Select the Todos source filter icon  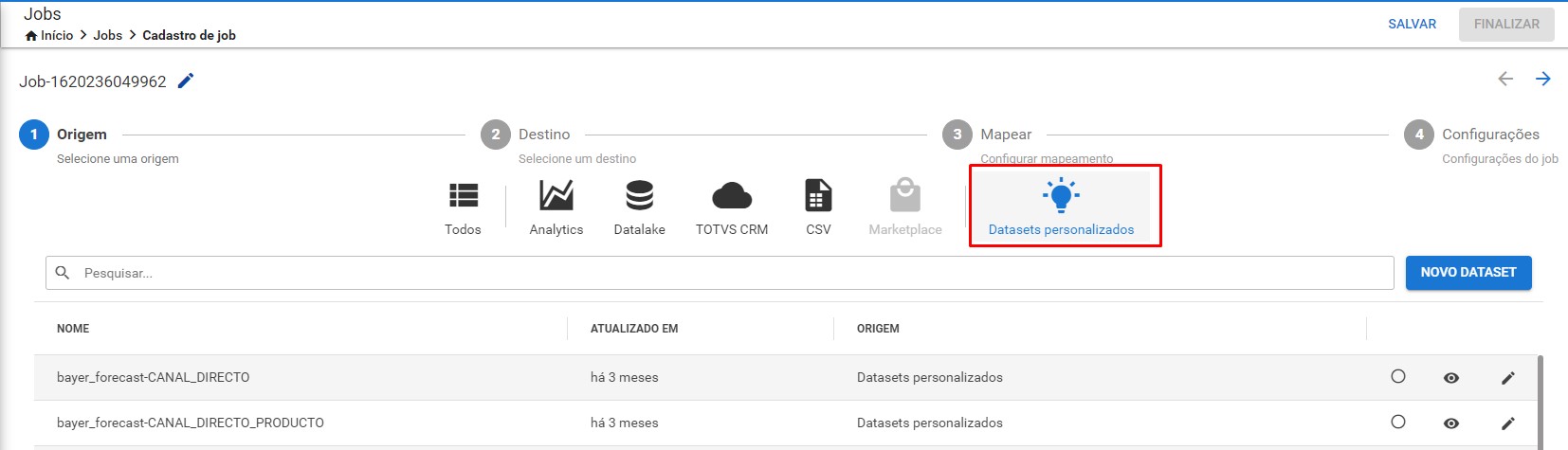tap(464, 195)
